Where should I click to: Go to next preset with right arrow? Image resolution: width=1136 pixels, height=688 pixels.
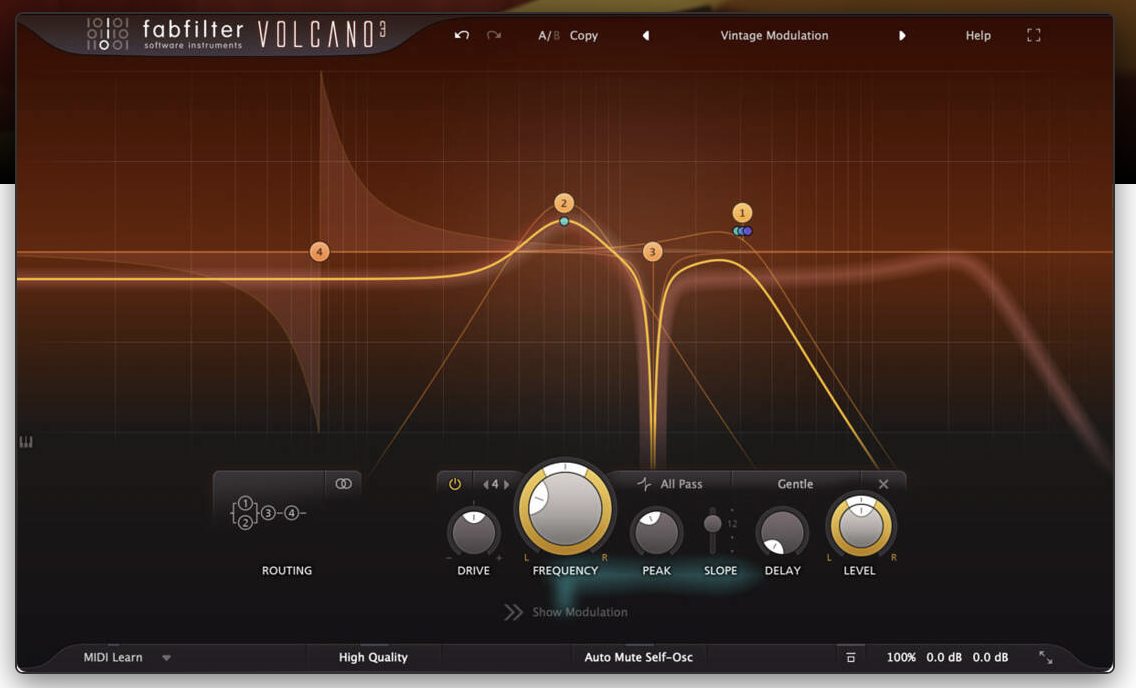tap(902, 35)
